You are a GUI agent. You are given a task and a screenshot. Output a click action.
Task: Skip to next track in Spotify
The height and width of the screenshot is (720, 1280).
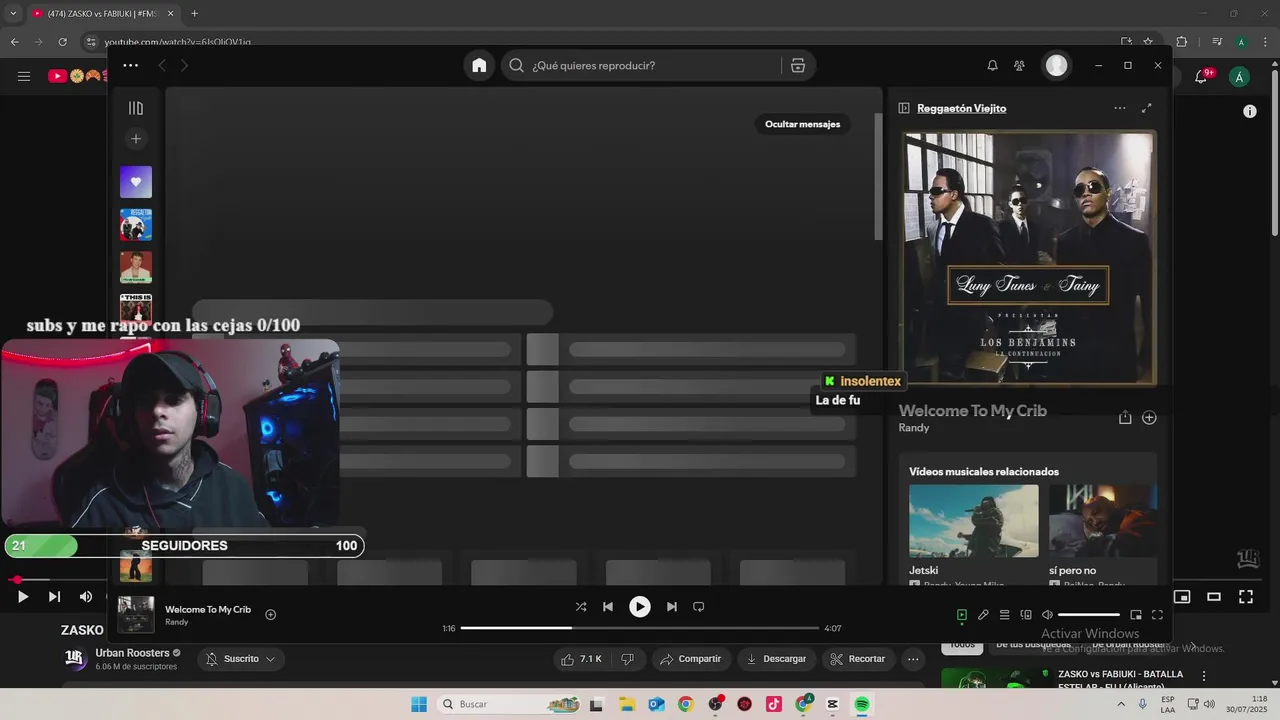point(672,606)
